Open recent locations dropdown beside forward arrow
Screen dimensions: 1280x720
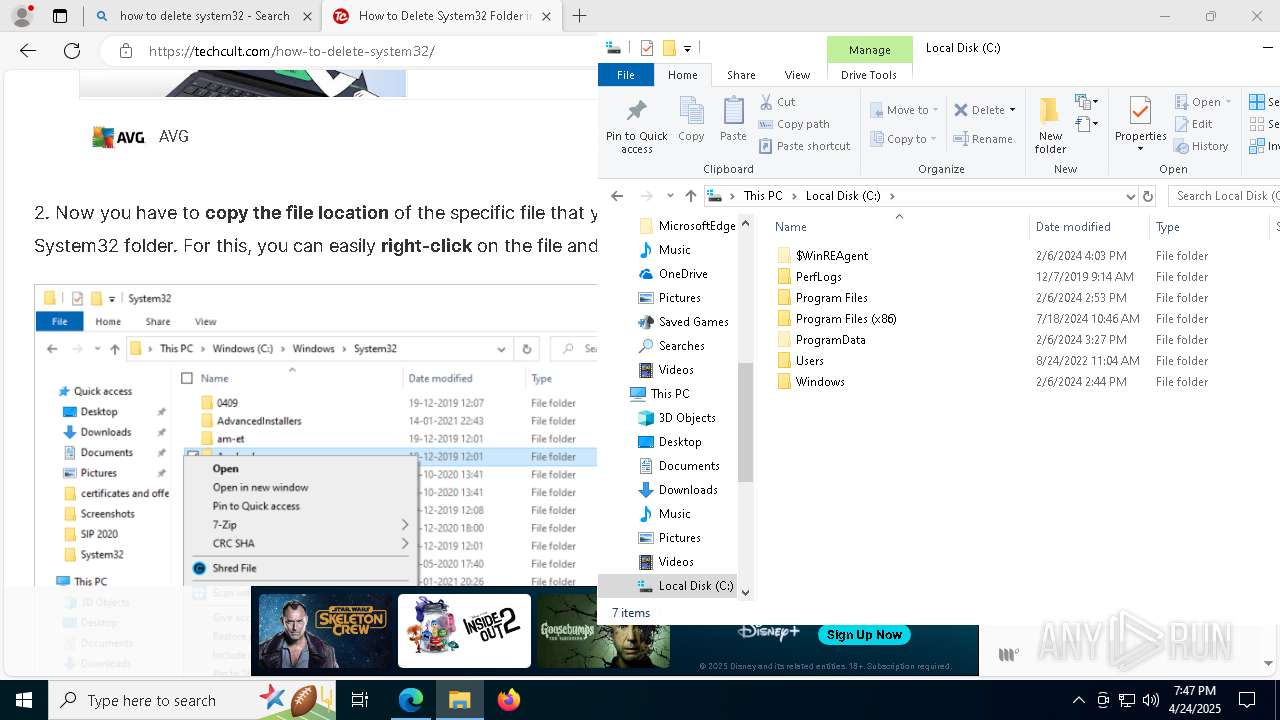coord(669,196)
